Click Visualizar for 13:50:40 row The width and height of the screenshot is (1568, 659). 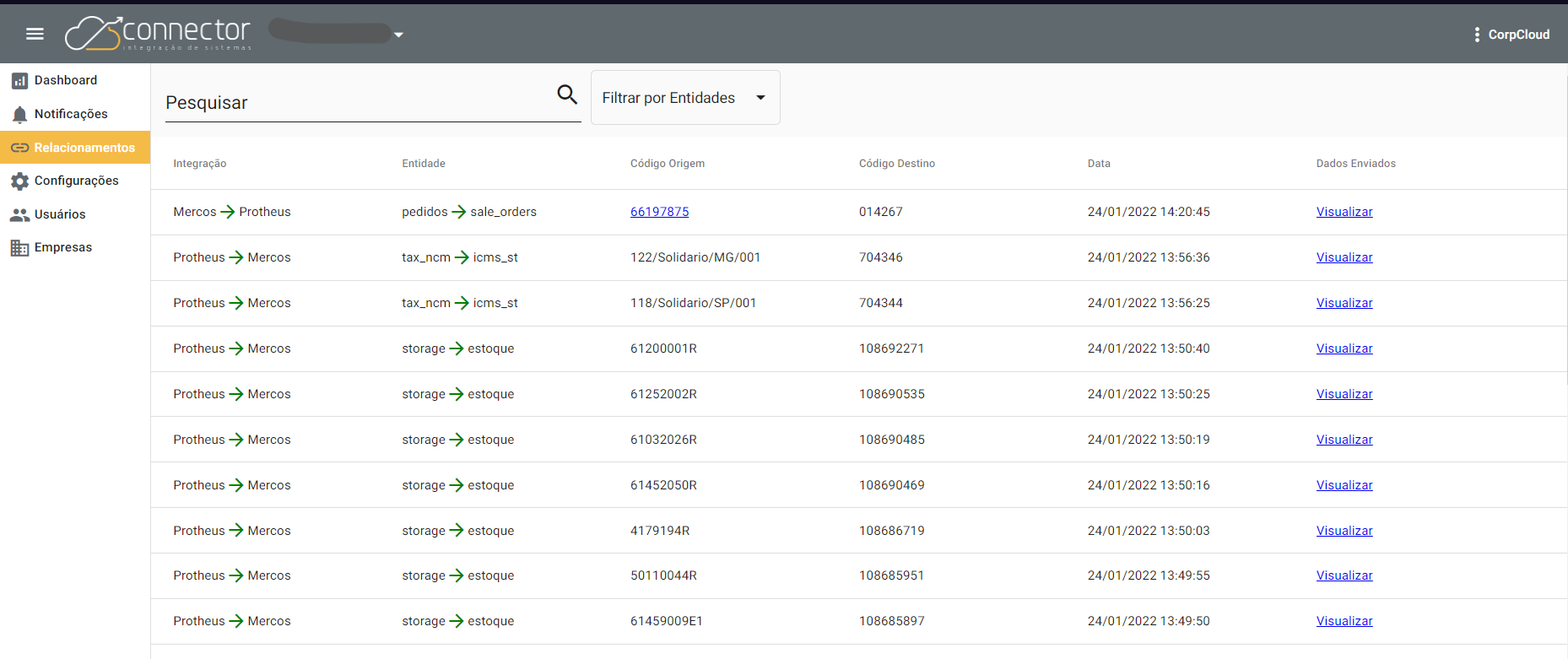(1344, 348)
